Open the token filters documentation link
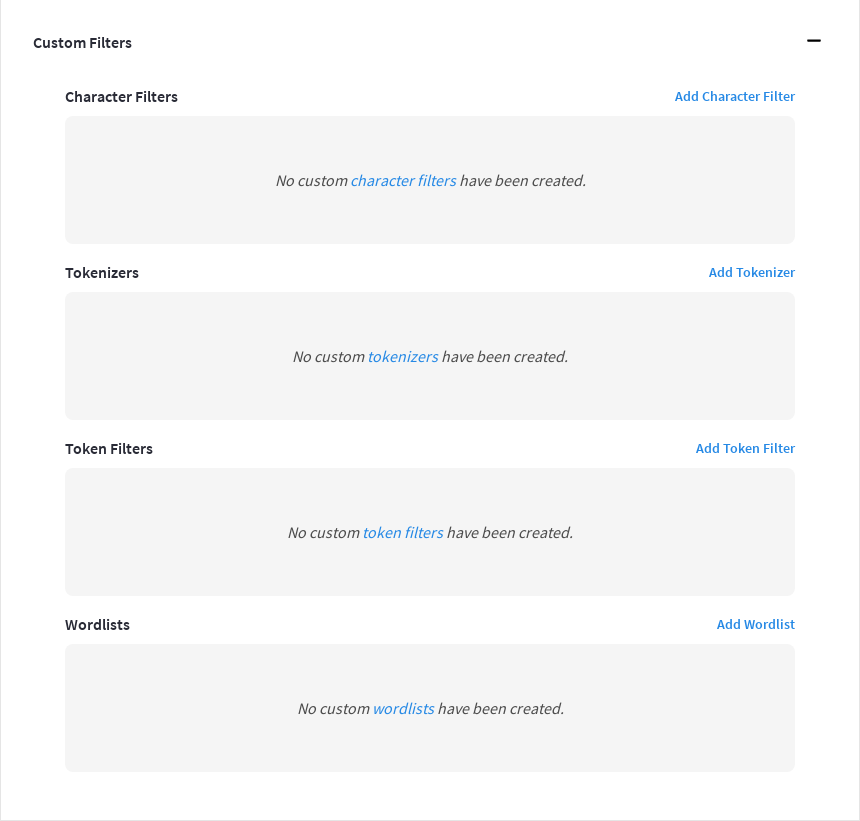This screenshot has height=821, width=860. point(403,532)
